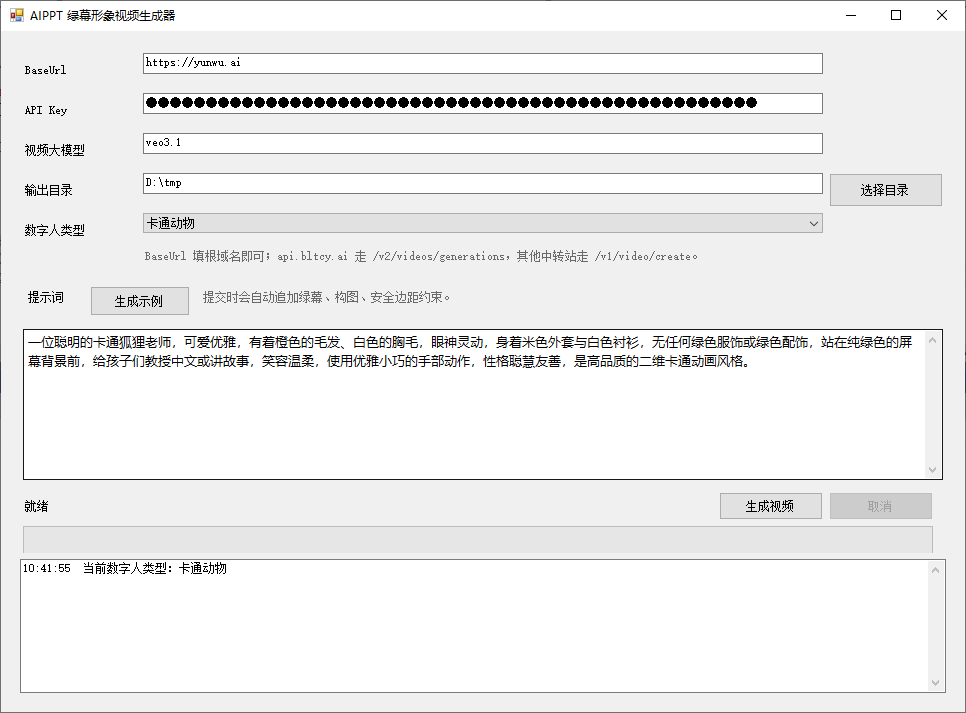Click the 输出目录 label
Screen dimensions: 966x713
click(49, 190)
